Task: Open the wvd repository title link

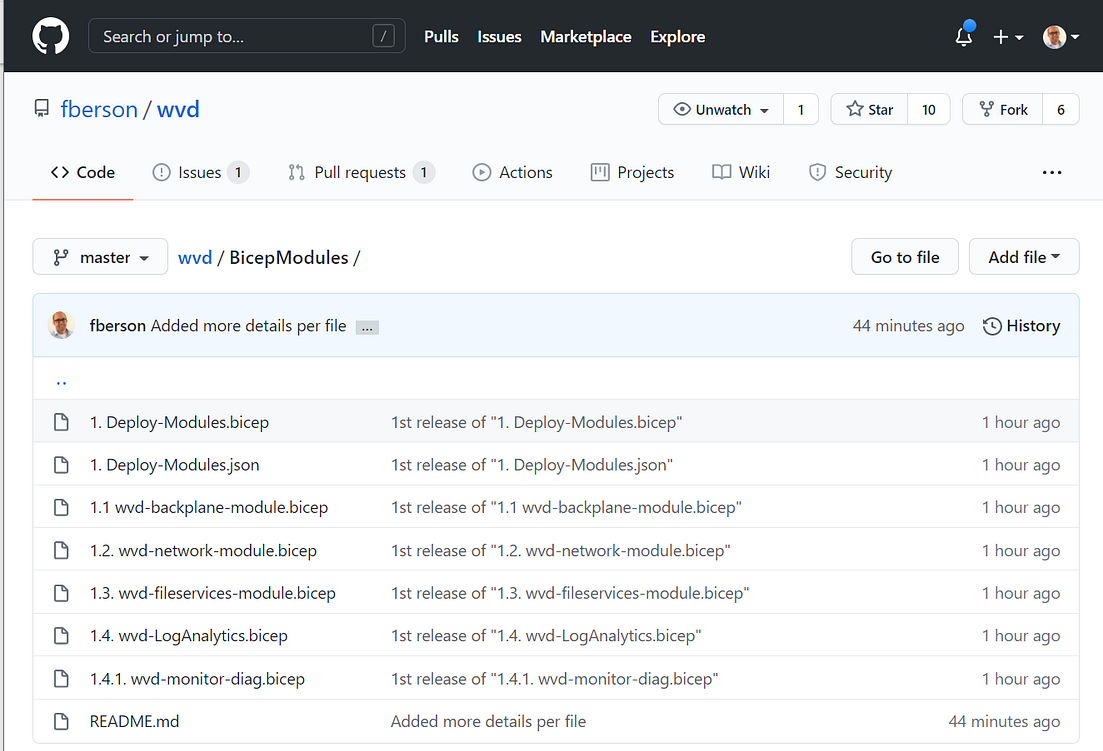Action: tap(178, 109)
